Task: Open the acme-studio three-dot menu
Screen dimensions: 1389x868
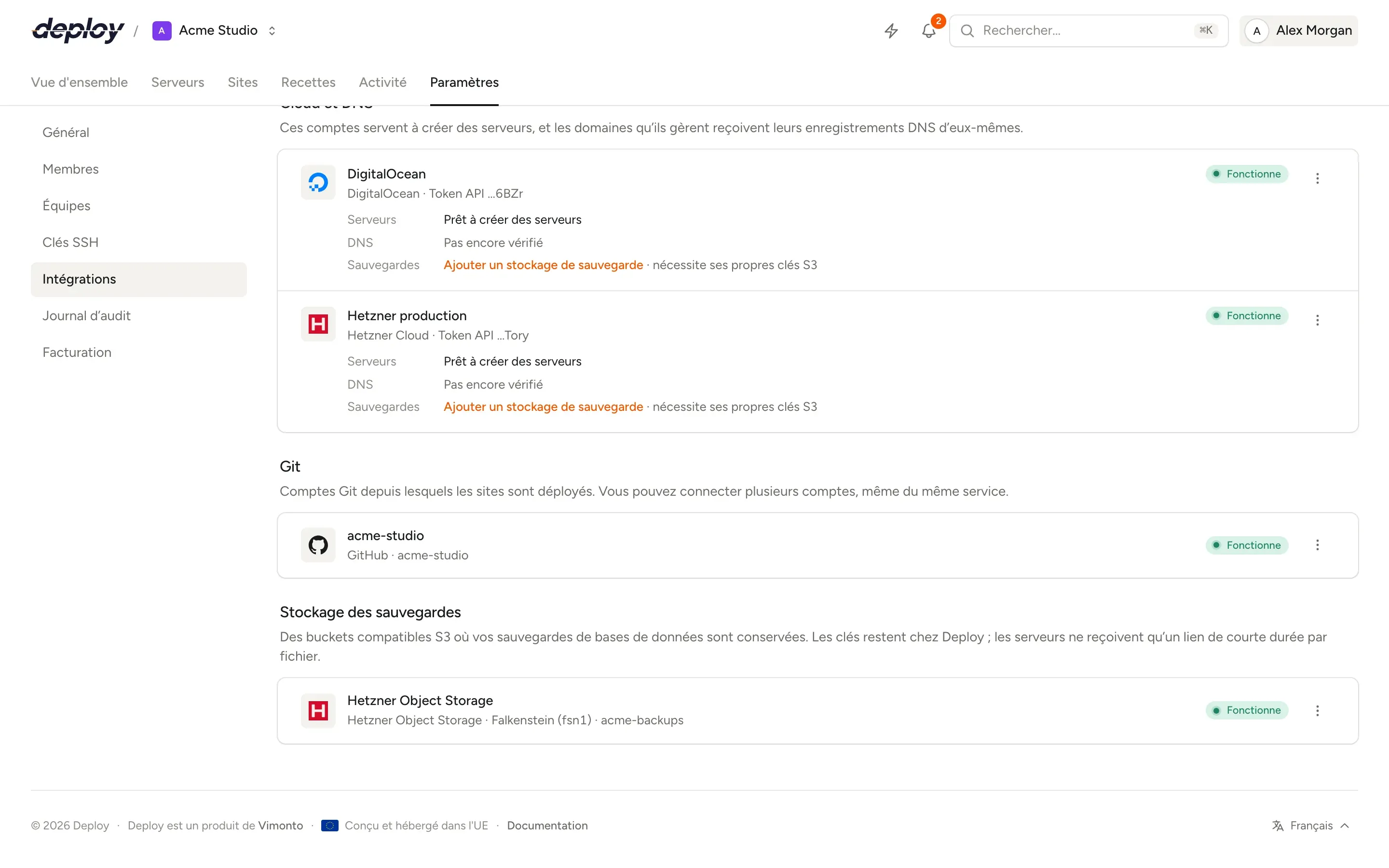Action: tap(1317, 545)
